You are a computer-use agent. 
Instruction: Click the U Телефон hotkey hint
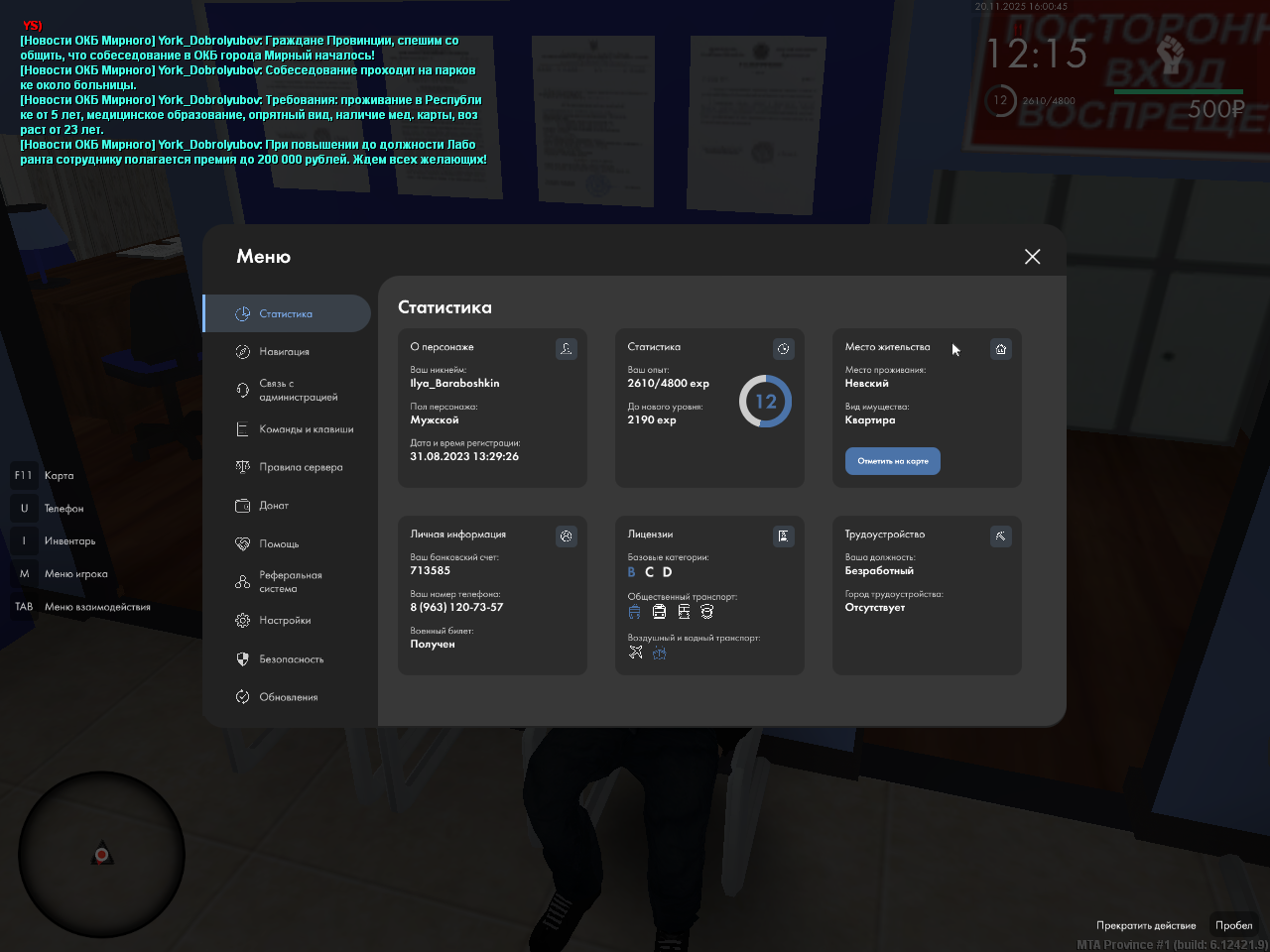(x=49, y=509)
